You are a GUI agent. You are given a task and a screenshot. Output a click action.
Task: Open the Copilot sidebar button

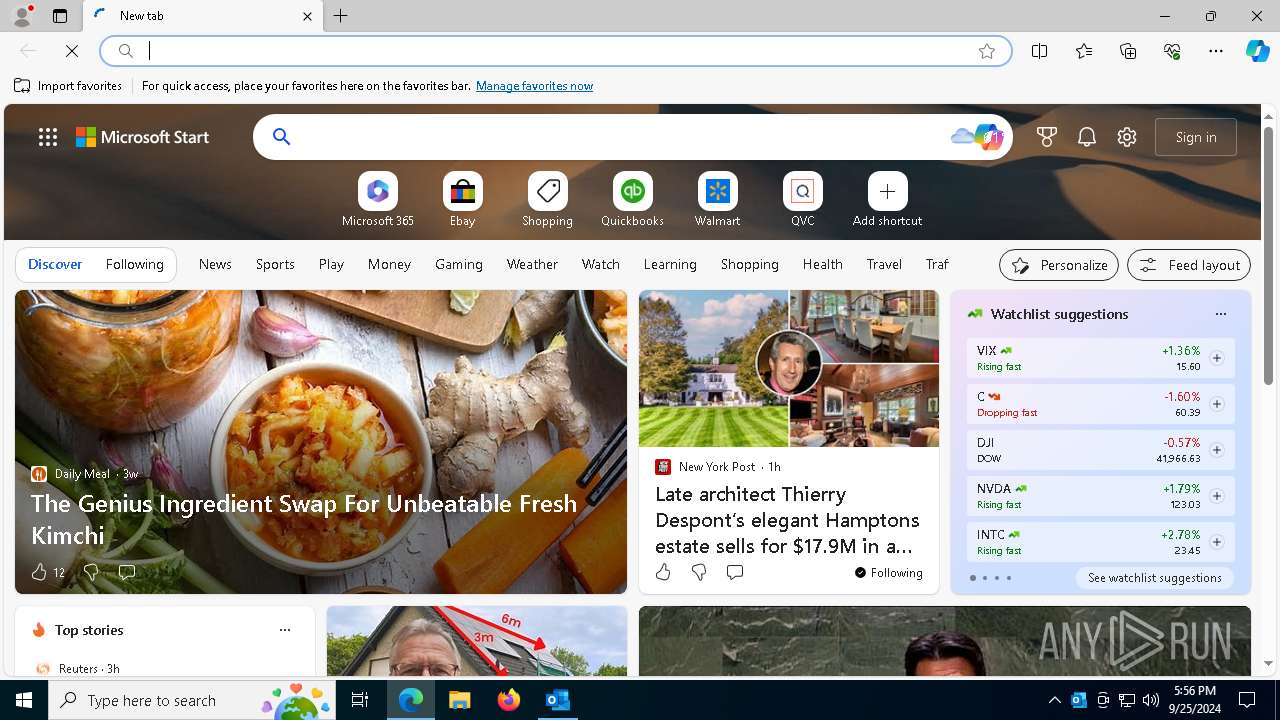[x=1257, y=51]
